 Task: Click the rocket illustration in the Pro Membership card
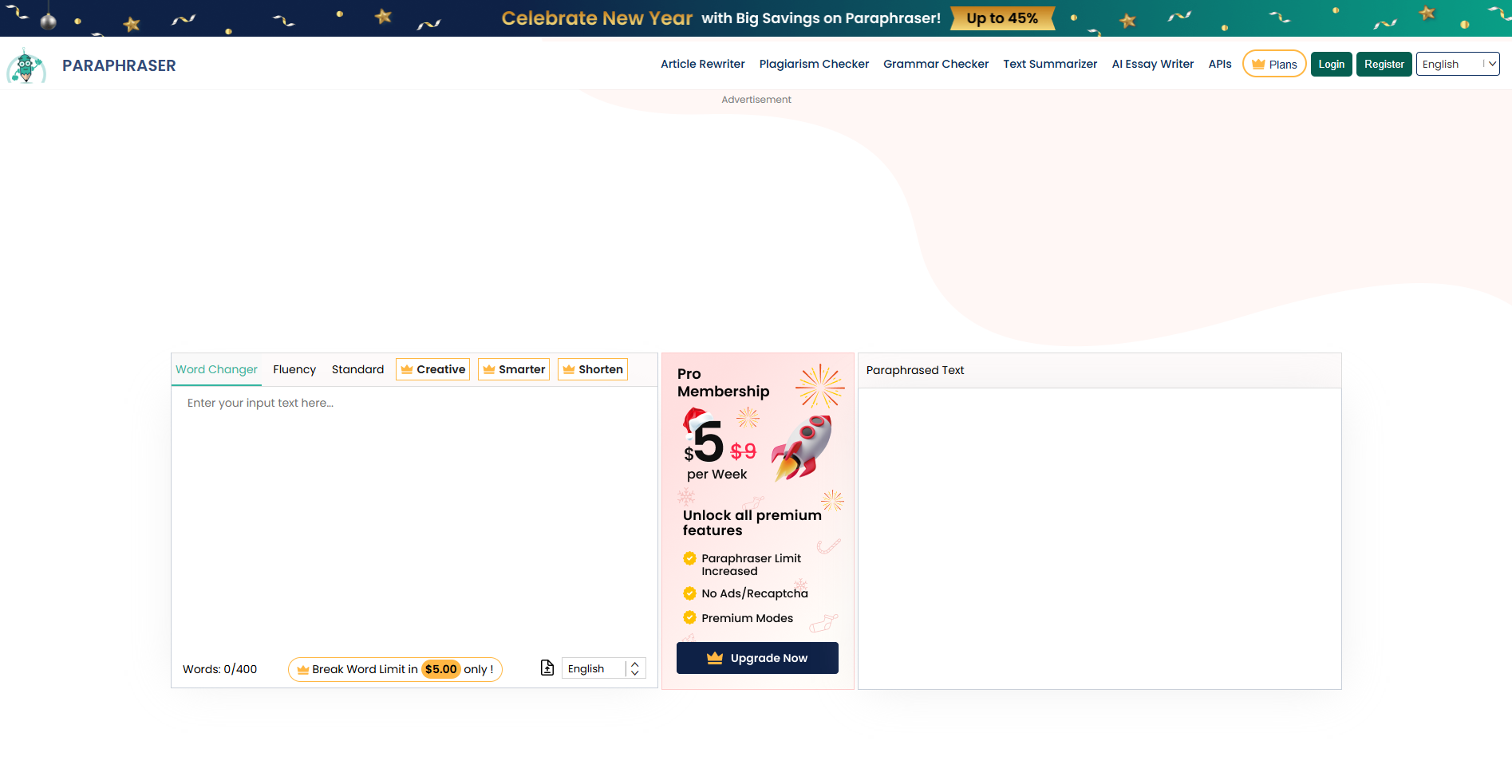click(802, 448)
